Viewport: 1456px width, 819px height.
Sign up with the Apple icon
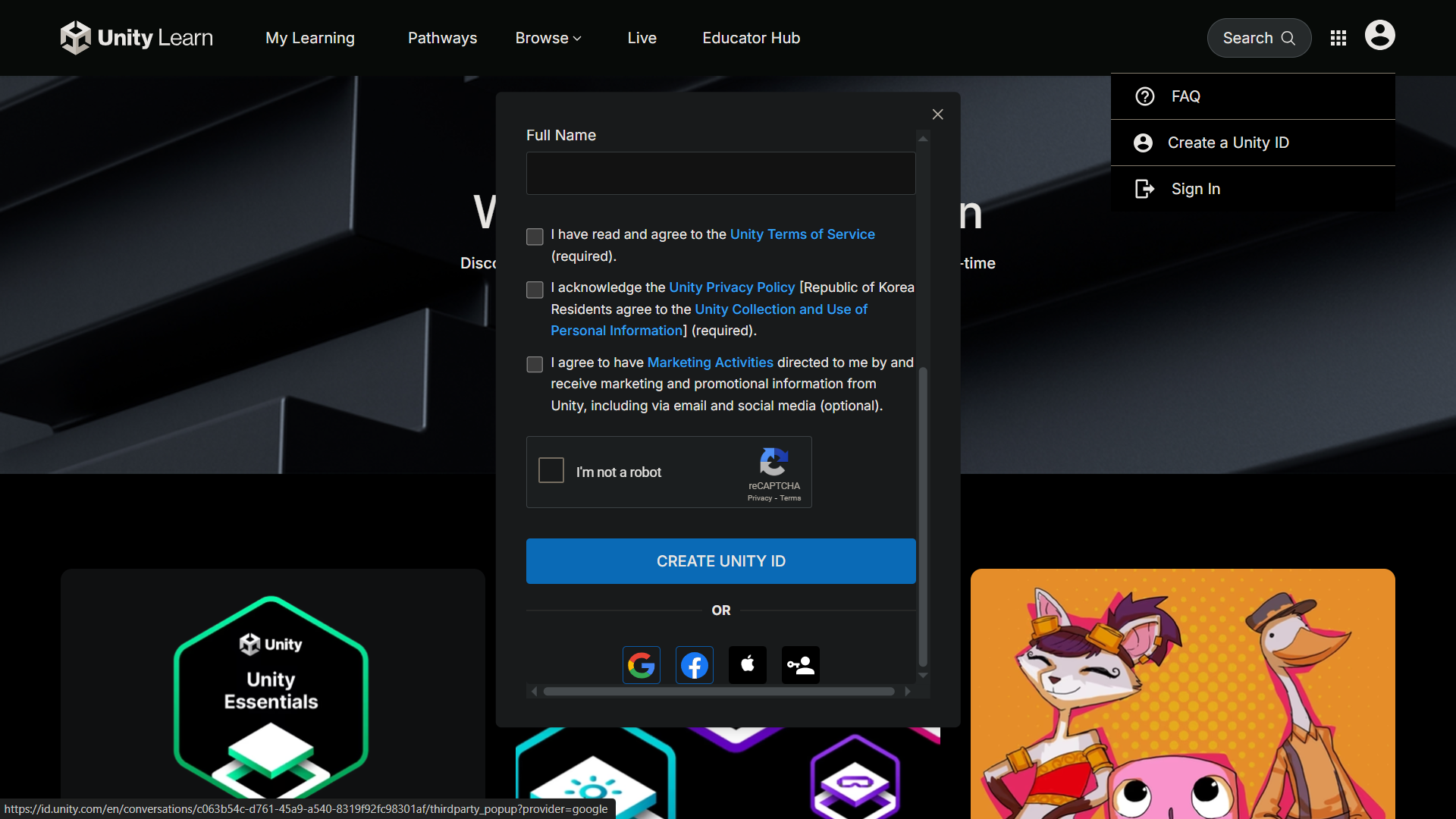[x=748, y=665]
